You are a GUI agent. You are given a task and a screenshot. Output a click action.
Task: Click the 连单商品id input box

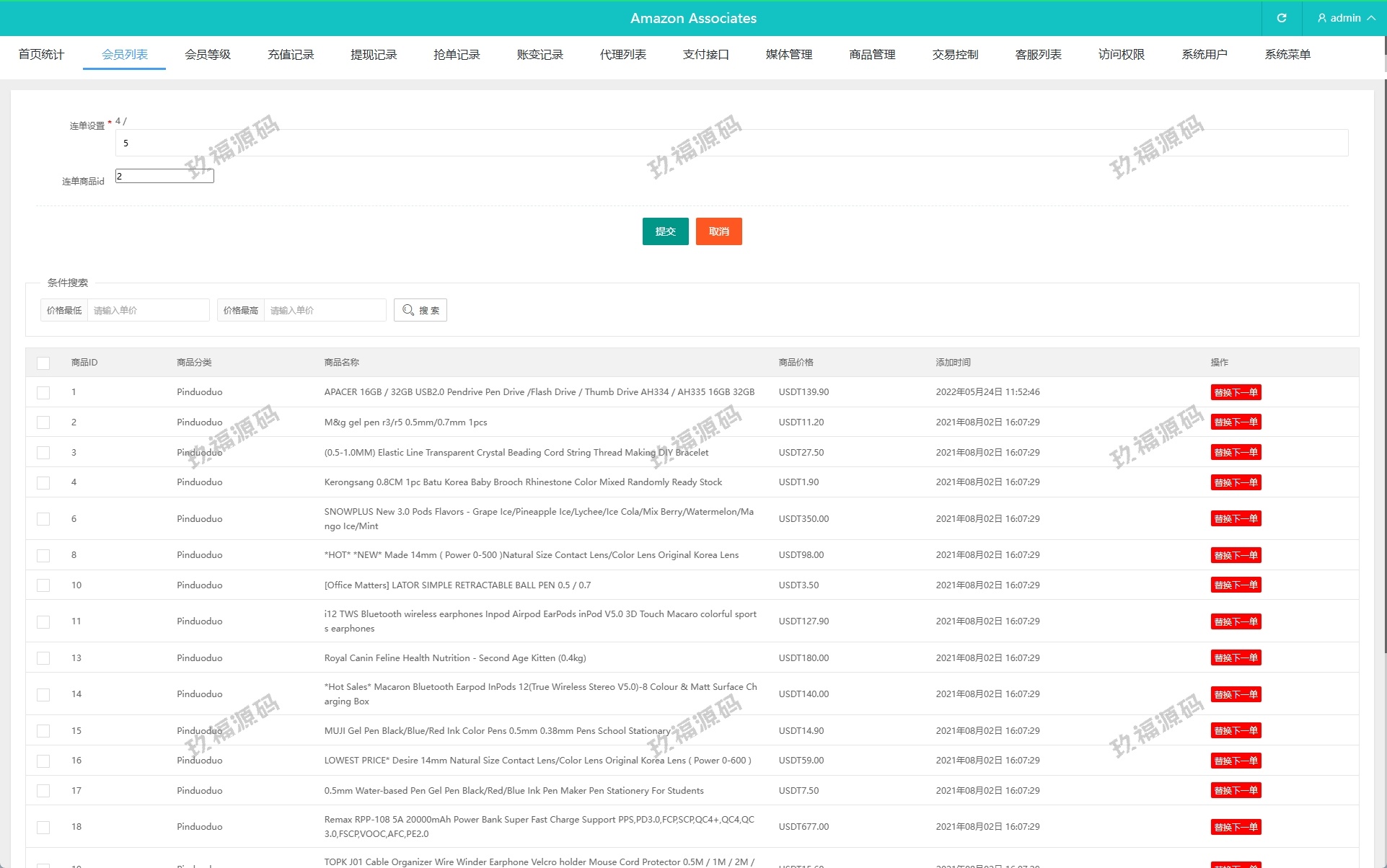[164, 176]
